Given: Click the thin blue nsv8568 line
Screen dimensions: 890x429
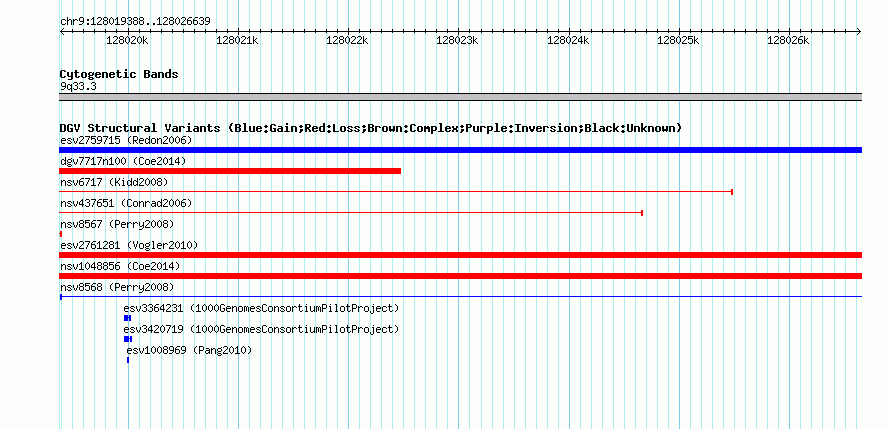Looking at the screenshot, I should pyautogui.click(x=460, y=296).
